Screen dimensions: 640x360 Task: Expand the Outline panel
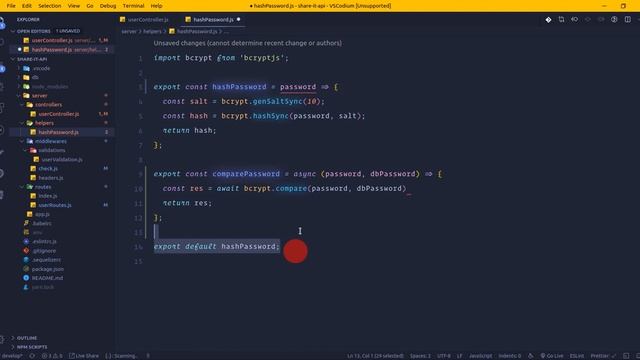[27, 338]
